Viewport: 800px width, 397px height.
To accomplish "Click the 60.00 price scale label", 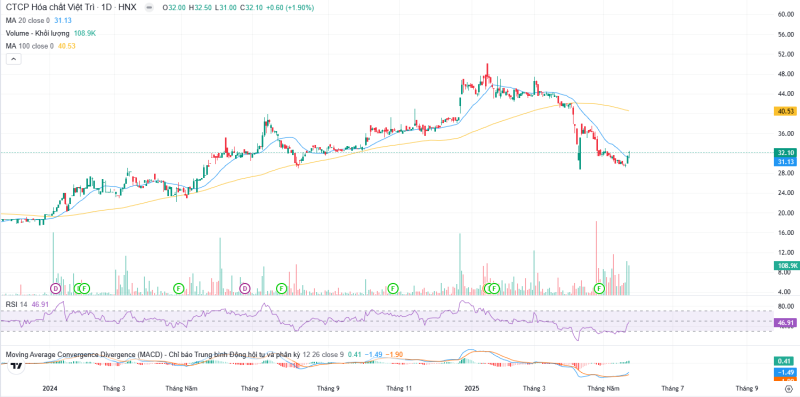I will pos(785,14).
